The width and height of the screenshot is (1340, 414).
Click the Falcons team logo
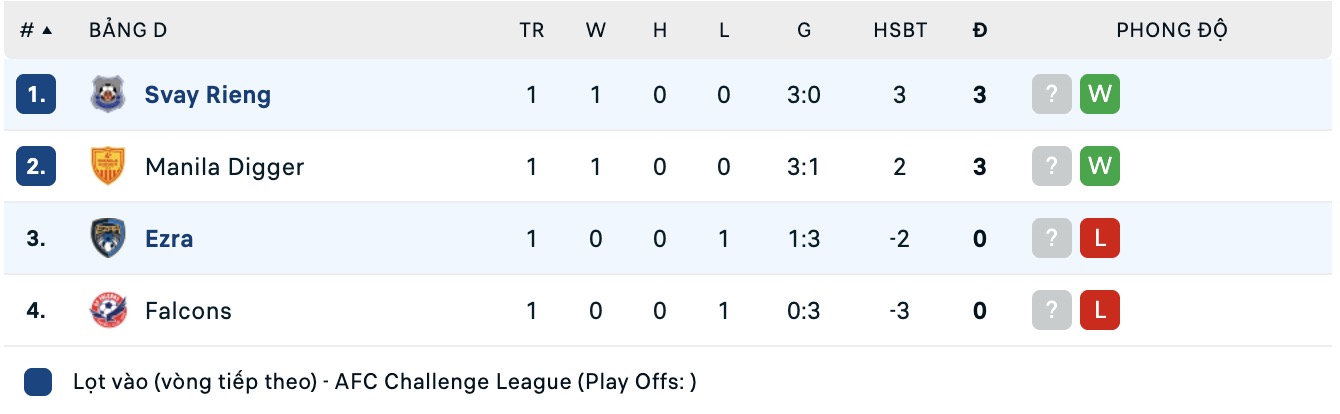[x=107, y=311]
